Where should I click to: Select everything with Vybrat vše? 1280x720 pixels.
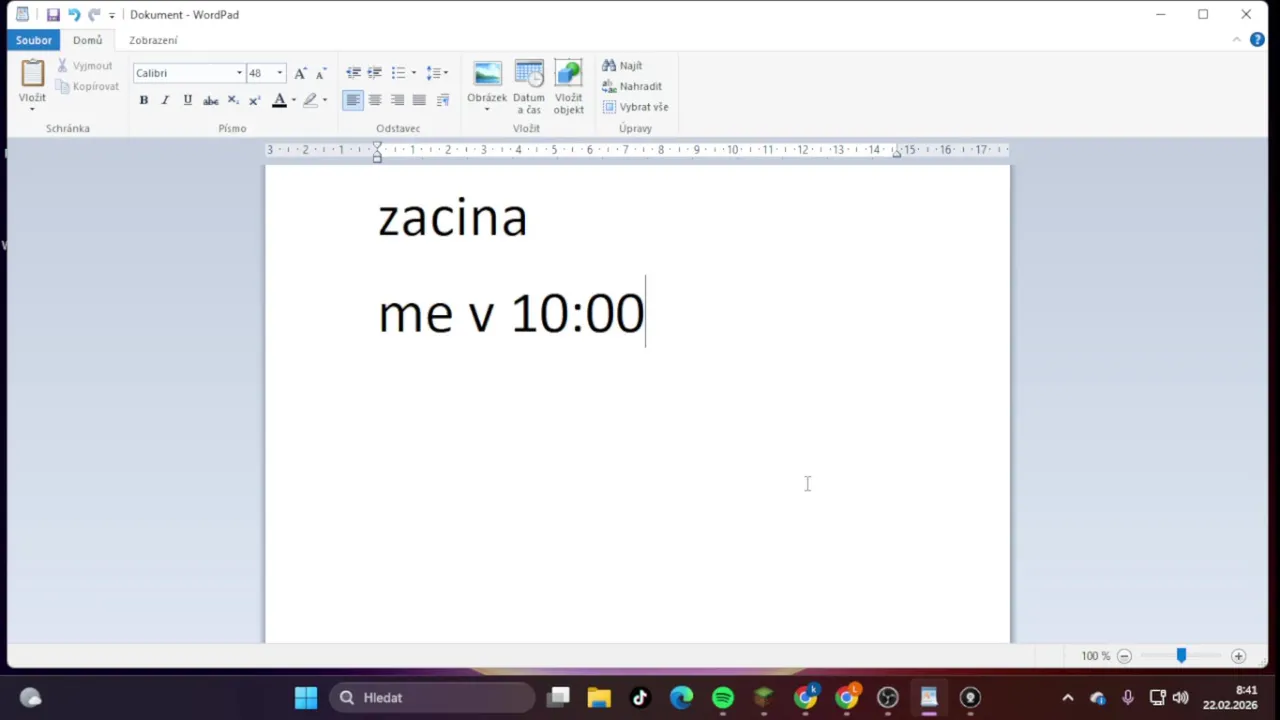(635, 107)
